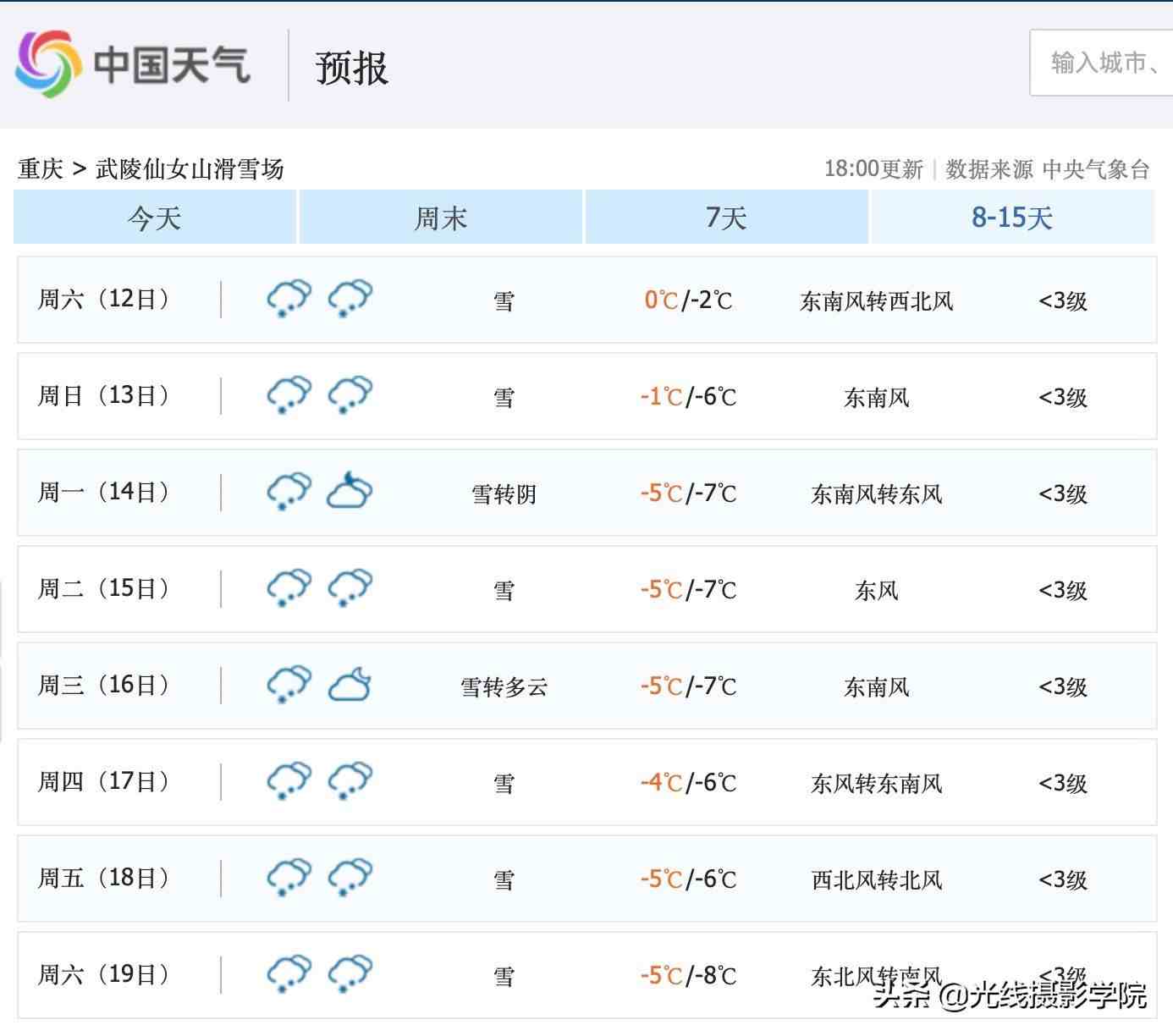
Task: Click the 东南风转东风 wind text
Action: click(877, 494)
